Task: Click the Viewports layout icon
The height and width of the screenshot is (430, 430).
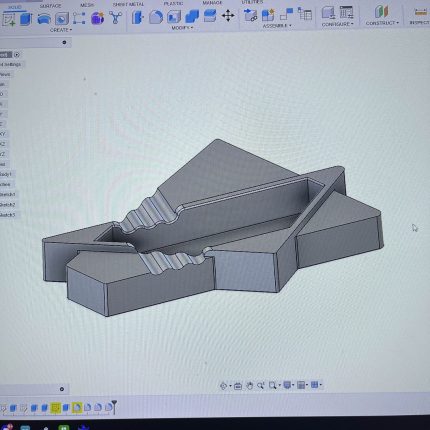Action: pos(314,385)
